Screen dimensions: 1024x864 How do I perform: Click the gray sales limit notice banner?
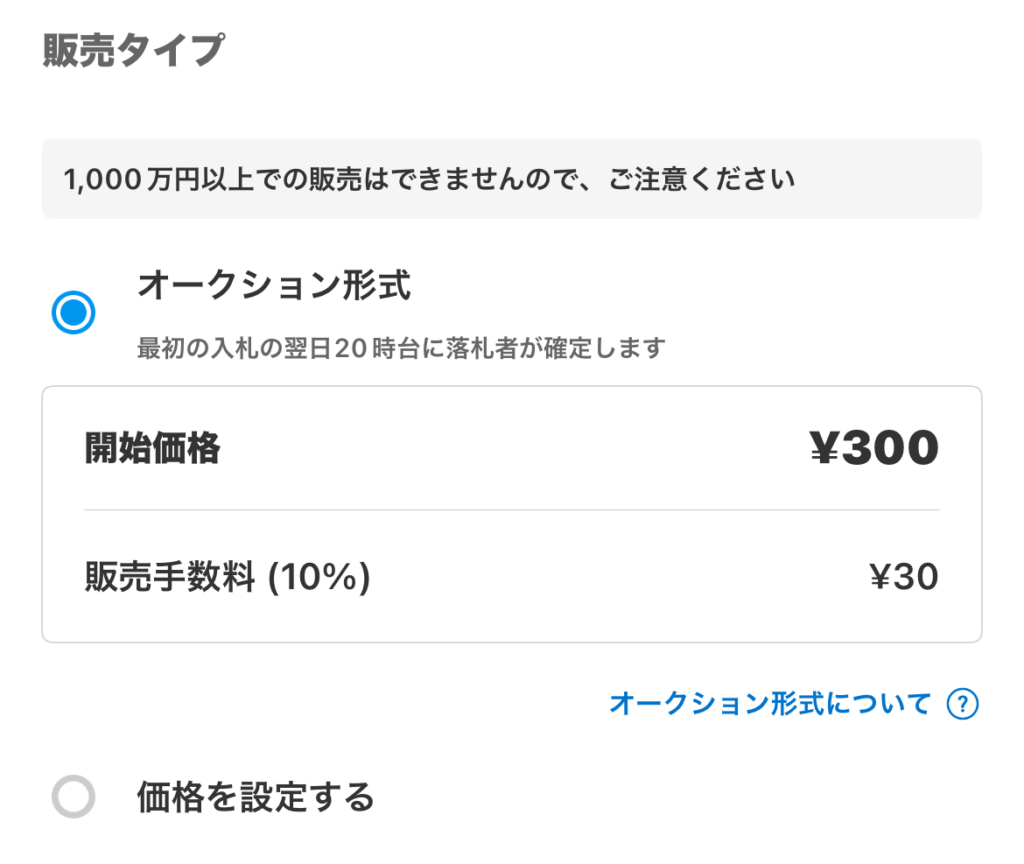click(x=511, y=179)
